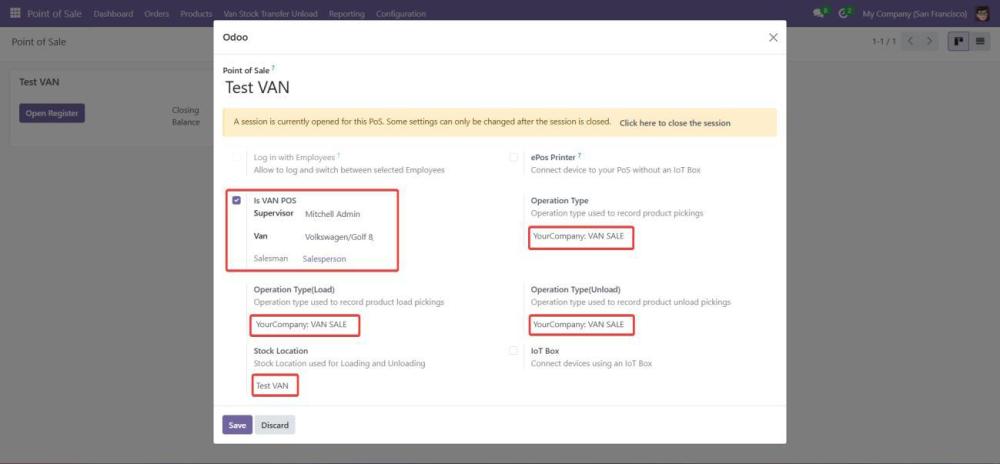This screenshot has width=1000, height=464.
Task: Tick the IoT Box checkbox
Action: coord(514,351)
